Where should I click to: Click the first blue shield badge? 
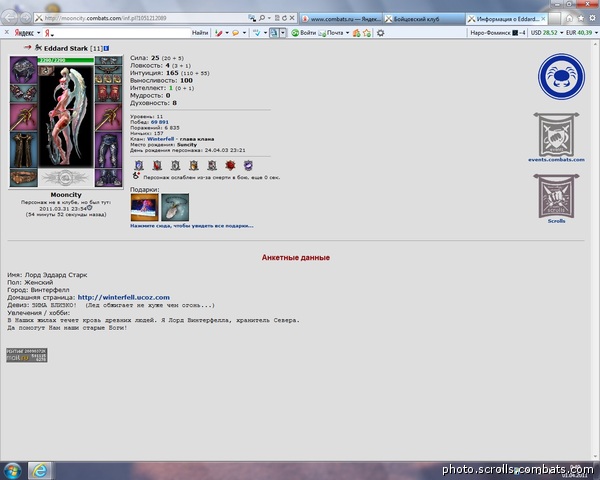(x=139, y=165)
